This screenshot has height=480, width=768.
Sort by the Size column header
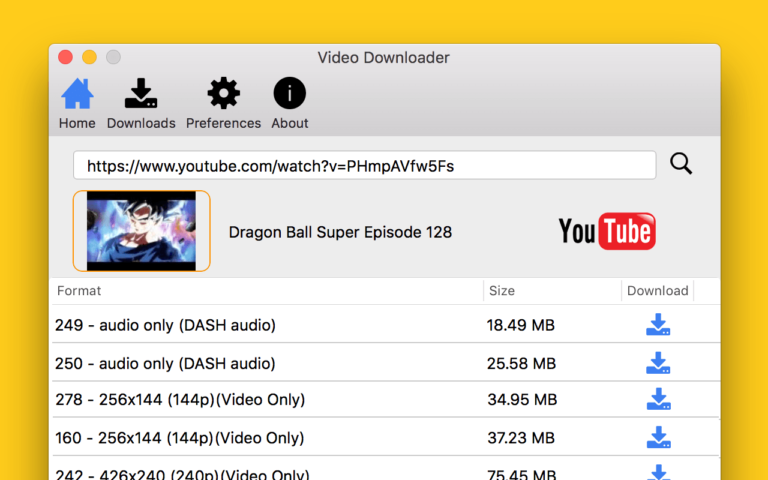pyautogui.click(x=552, y=291)
